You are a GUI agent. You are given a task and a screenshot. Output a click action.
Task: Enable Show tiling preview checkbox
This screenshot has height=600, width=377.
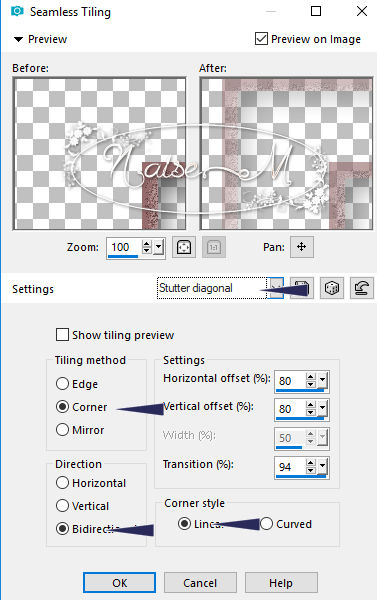tap(62, 335)
